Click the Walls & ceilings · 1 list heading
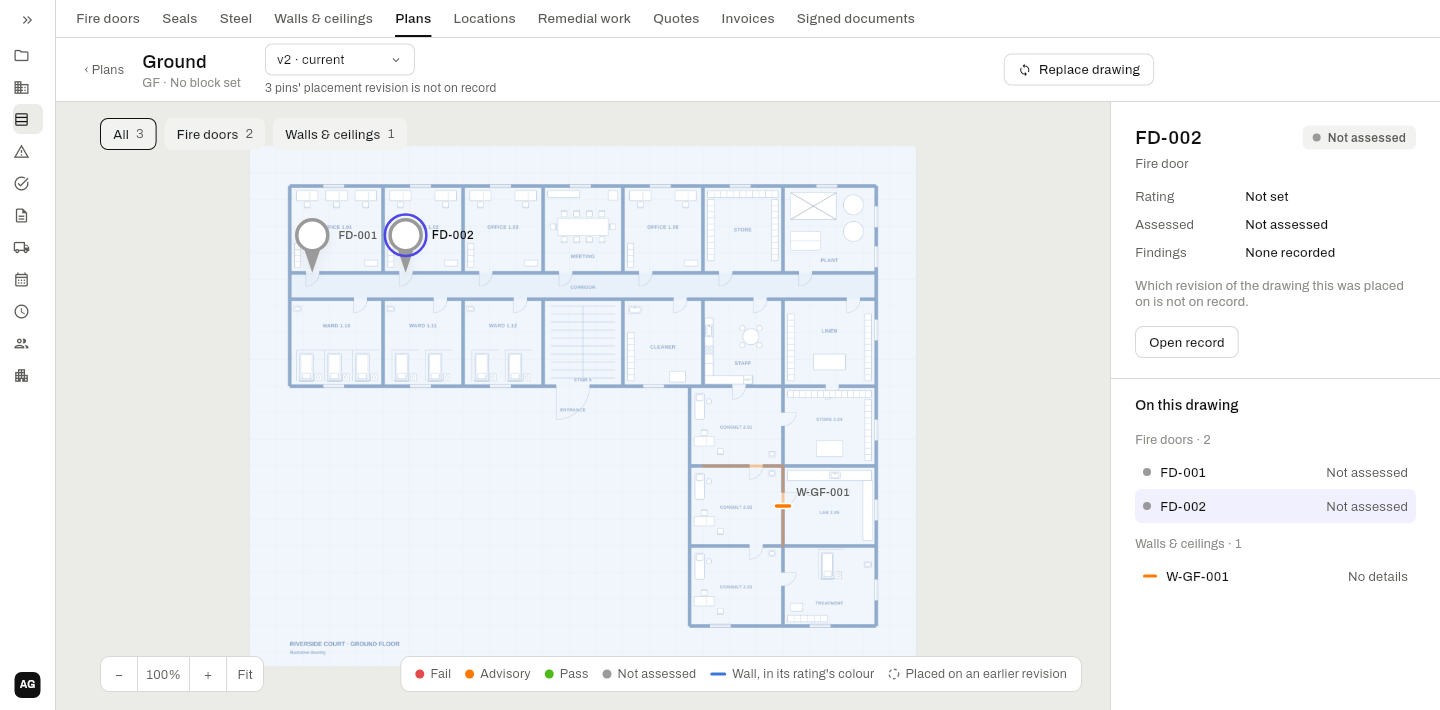Screen dimensions: 1440x710 1188,544
